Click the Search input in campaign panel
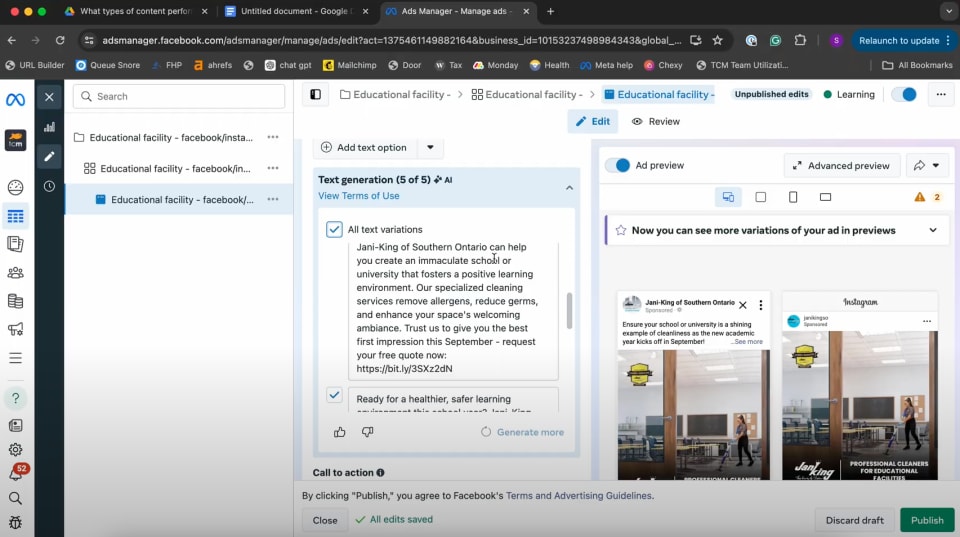 pos(179,96)
